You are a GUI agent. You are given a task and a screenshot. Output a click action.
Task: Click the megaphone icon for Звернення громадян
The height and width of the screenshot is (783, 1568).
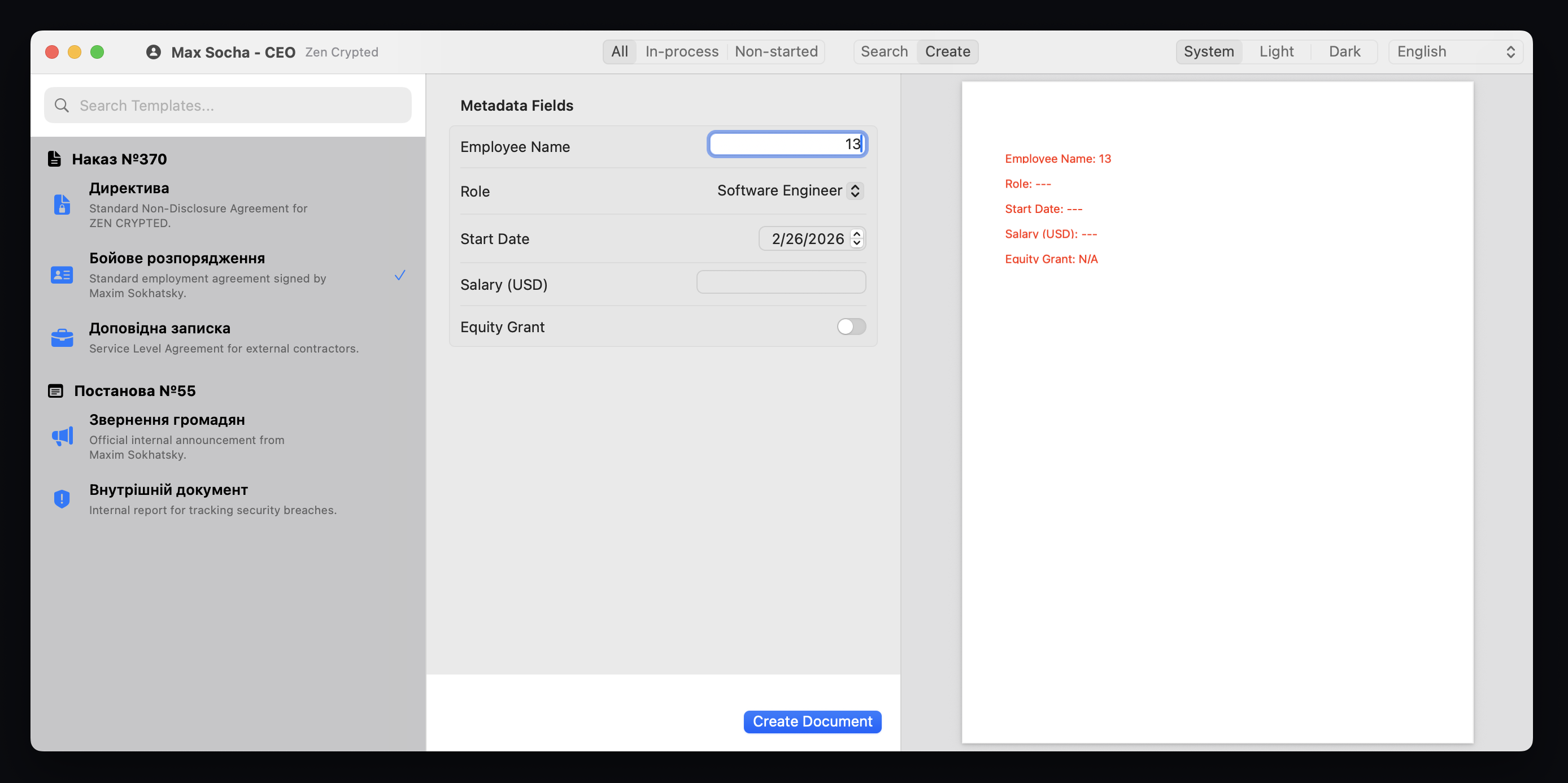(62, 436)
